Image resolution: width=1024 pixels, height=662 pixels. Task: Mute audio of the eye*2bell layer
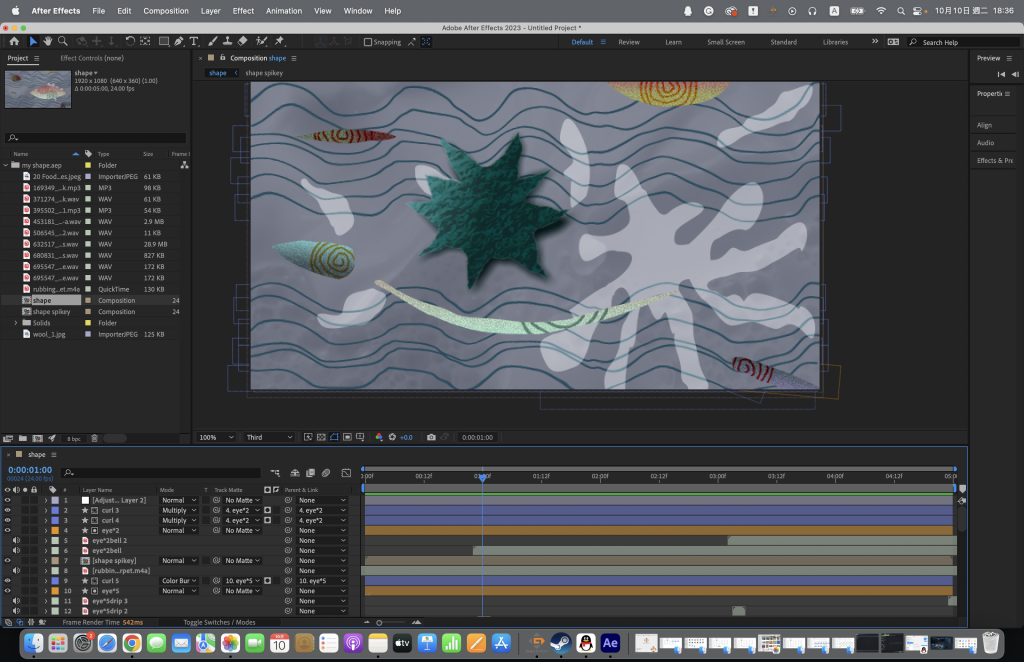[16, 550]
